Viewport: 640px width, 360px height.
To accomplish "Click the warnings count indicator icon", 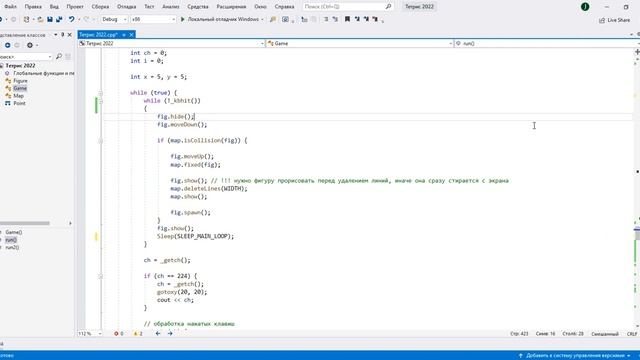I will [x=136, y=333].
